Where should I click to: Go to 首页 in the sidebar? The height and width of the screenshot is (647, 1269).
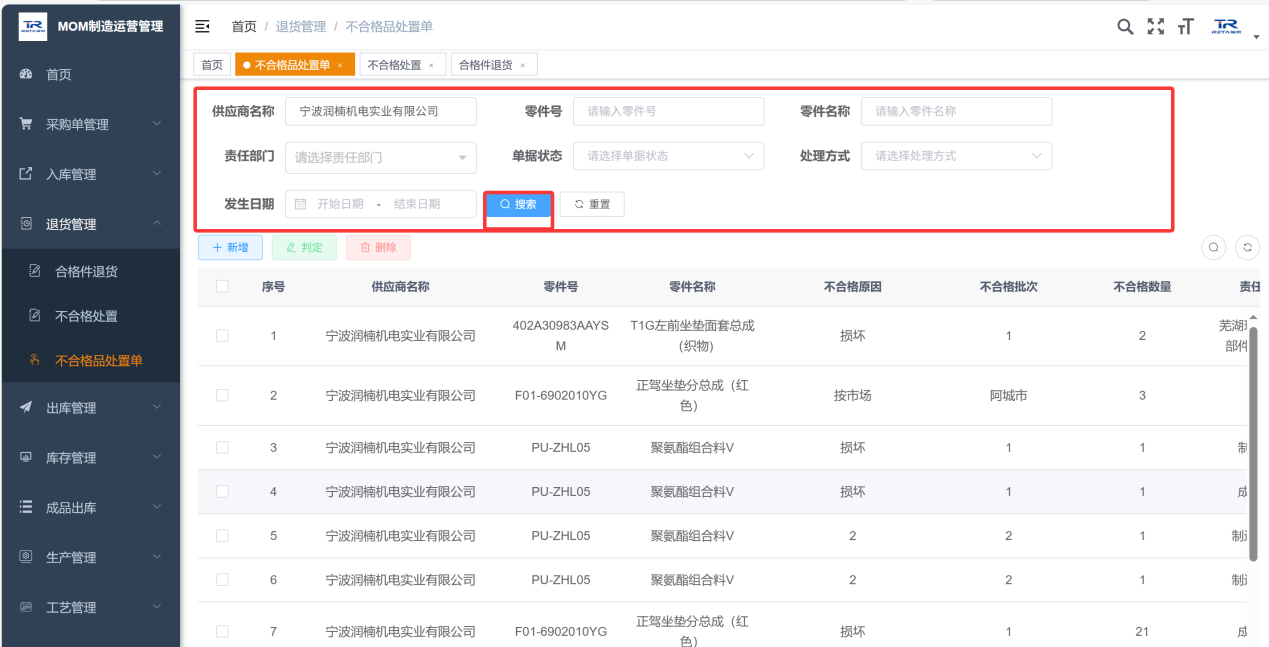coord(90,74)
